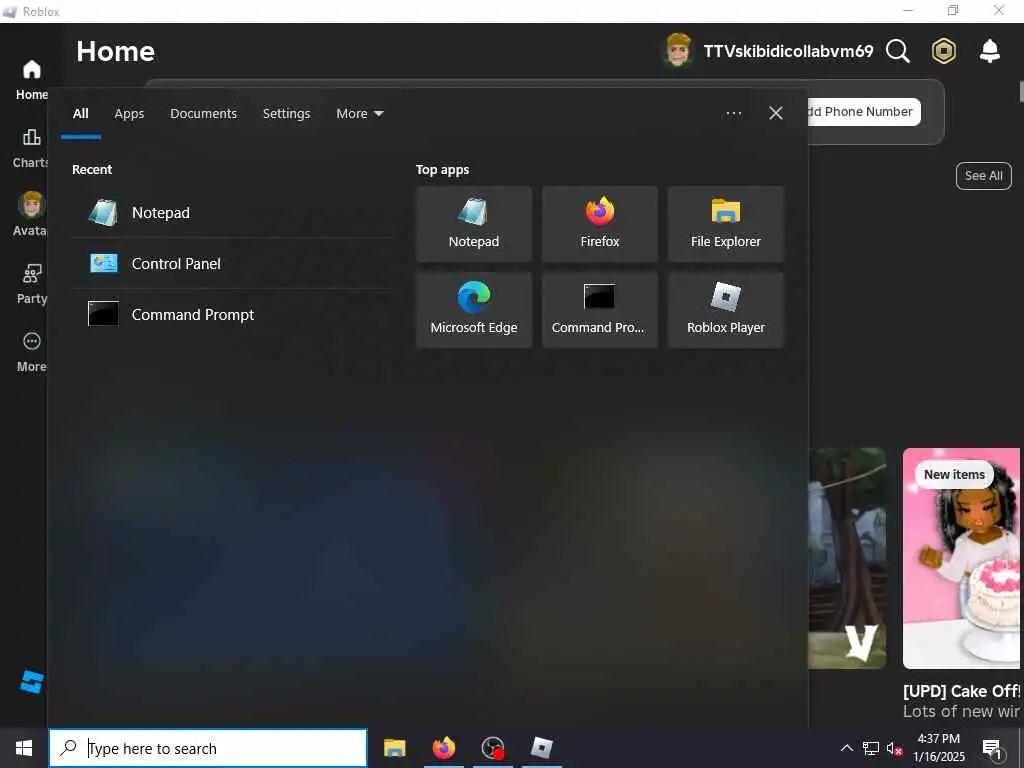Open the Robux balance icon

click(x=944, y=51)
